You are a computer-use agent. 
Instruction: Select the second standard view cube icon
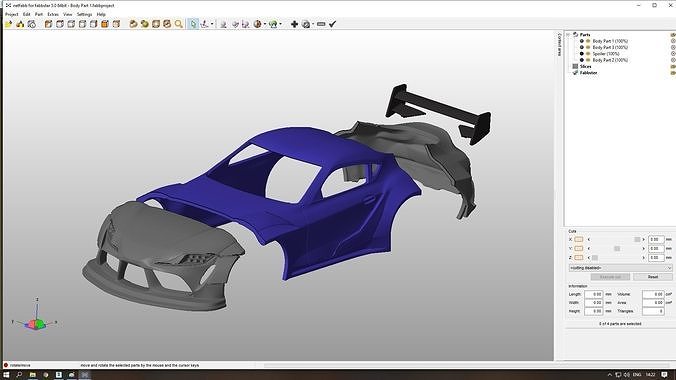[59, 24]
